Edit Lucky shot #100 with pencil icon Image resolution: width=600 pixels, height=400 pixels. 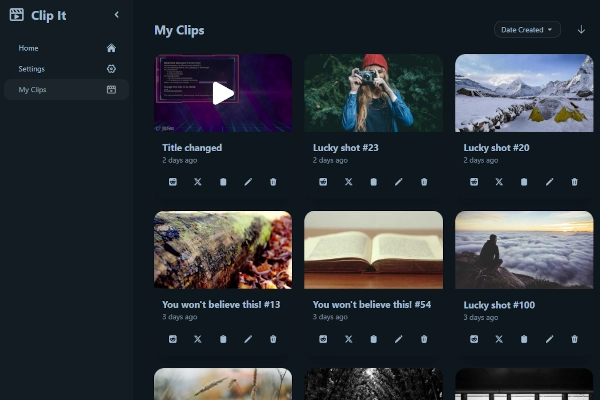click(549, 339)
